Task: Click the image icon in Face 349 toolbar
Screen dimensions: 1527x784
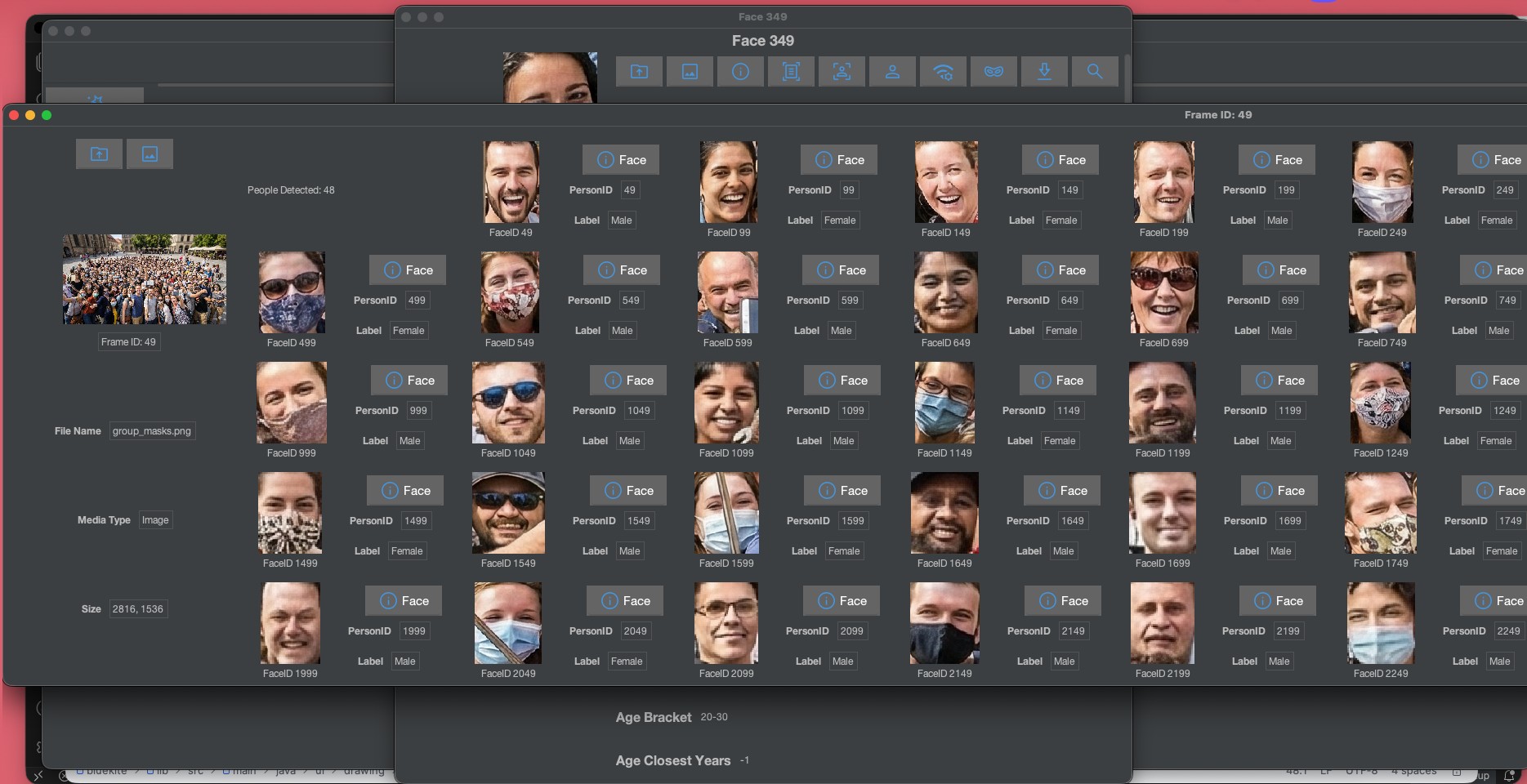Action: pos(690,72)
